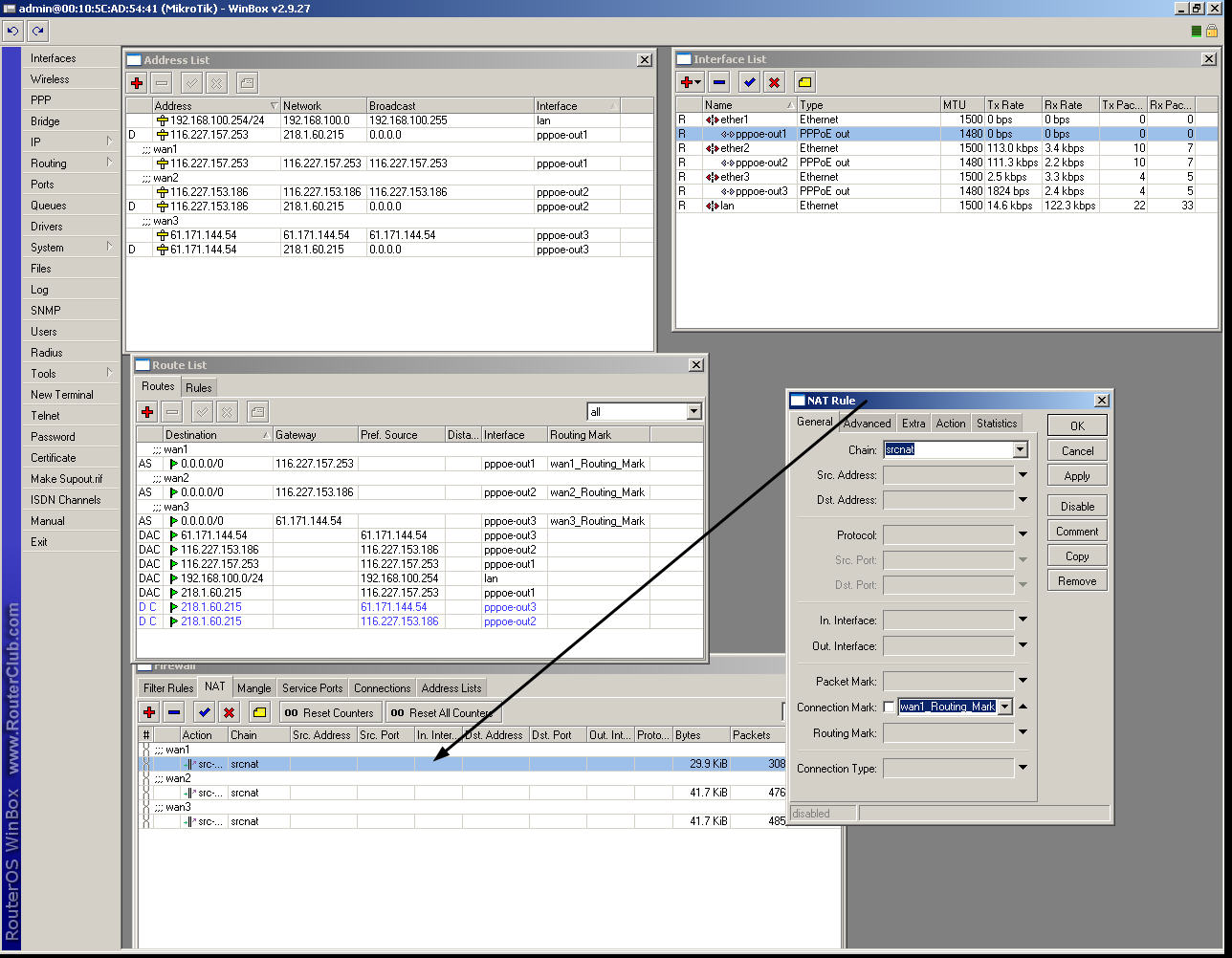
Task: Open the Connections tab in Firewall
Action: coord(382,688)
